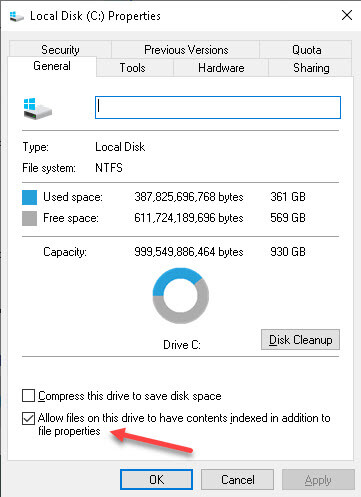Screen dimensions: 361x497
Task: Open the Previous Versions tab
Action: (x=186, y=49)
